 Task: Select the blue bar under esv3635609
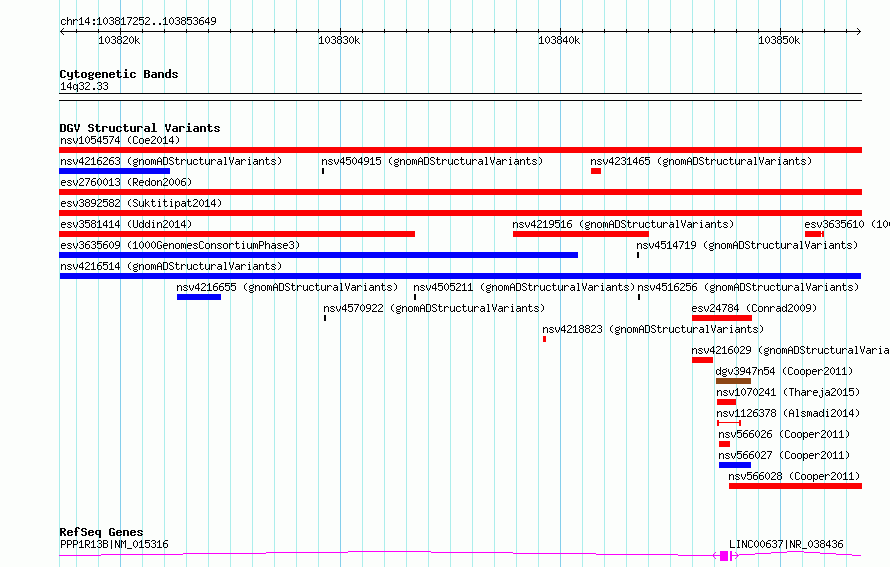point(318,255)
